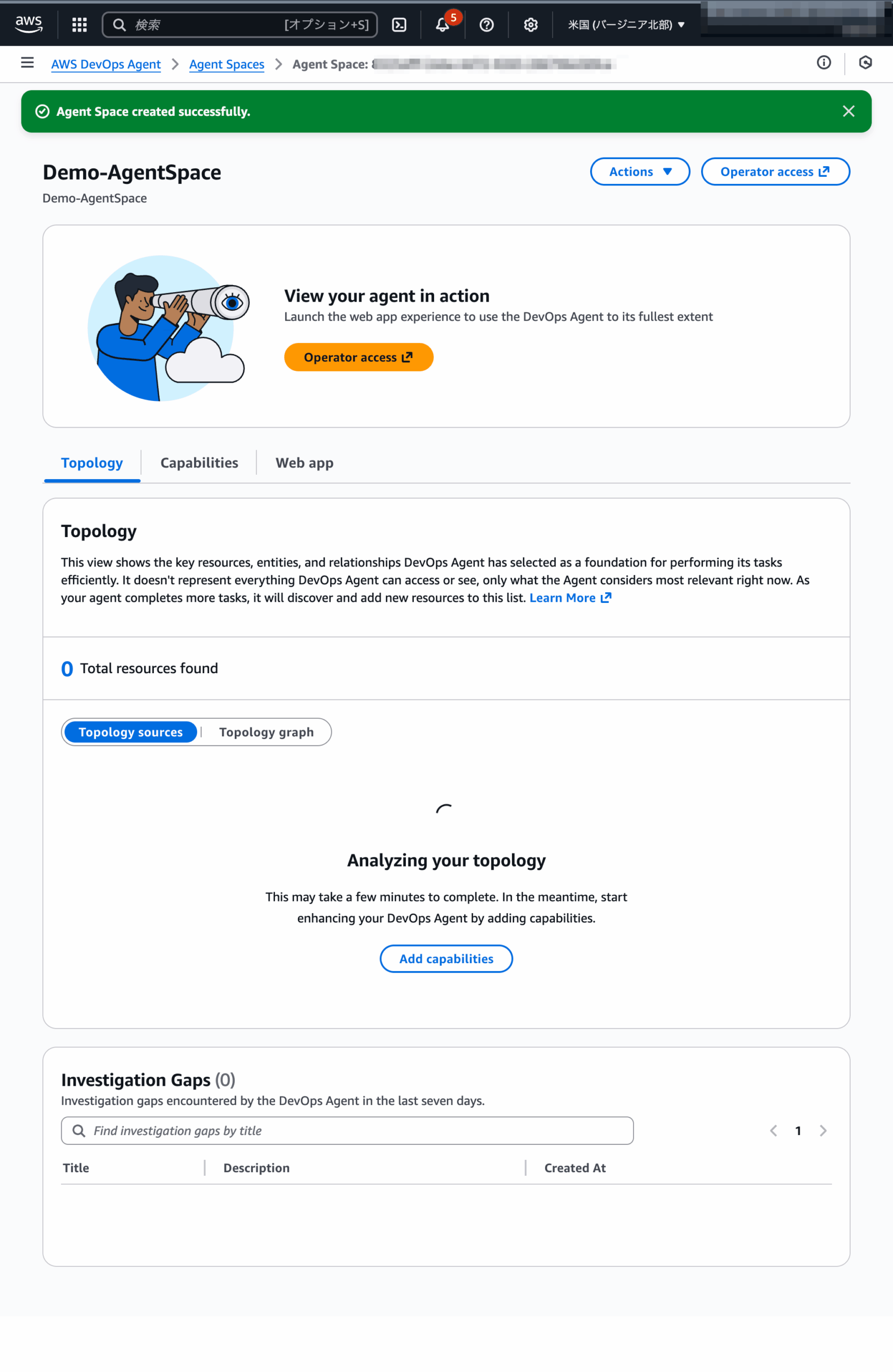Toggle the side navigation hamburger menu
893x1372 pixels.
pos(27,63)
